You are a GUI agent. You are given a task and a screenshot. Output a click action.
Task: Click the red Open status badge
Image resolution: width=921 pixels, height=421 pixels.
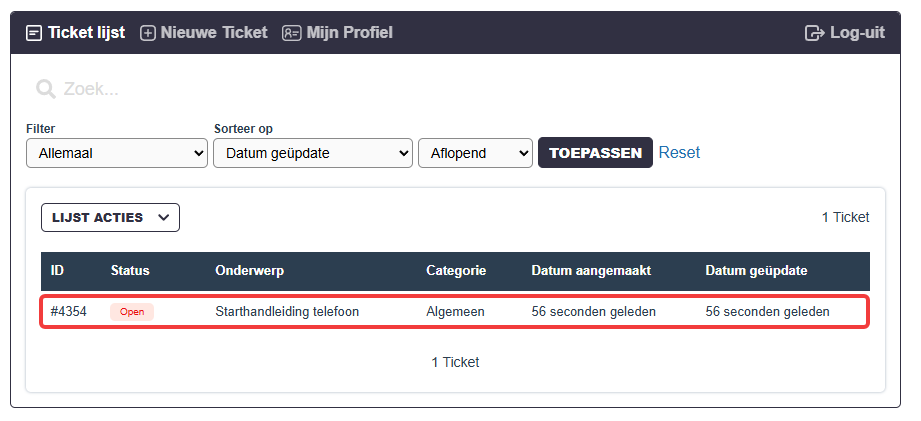(132, 312)
